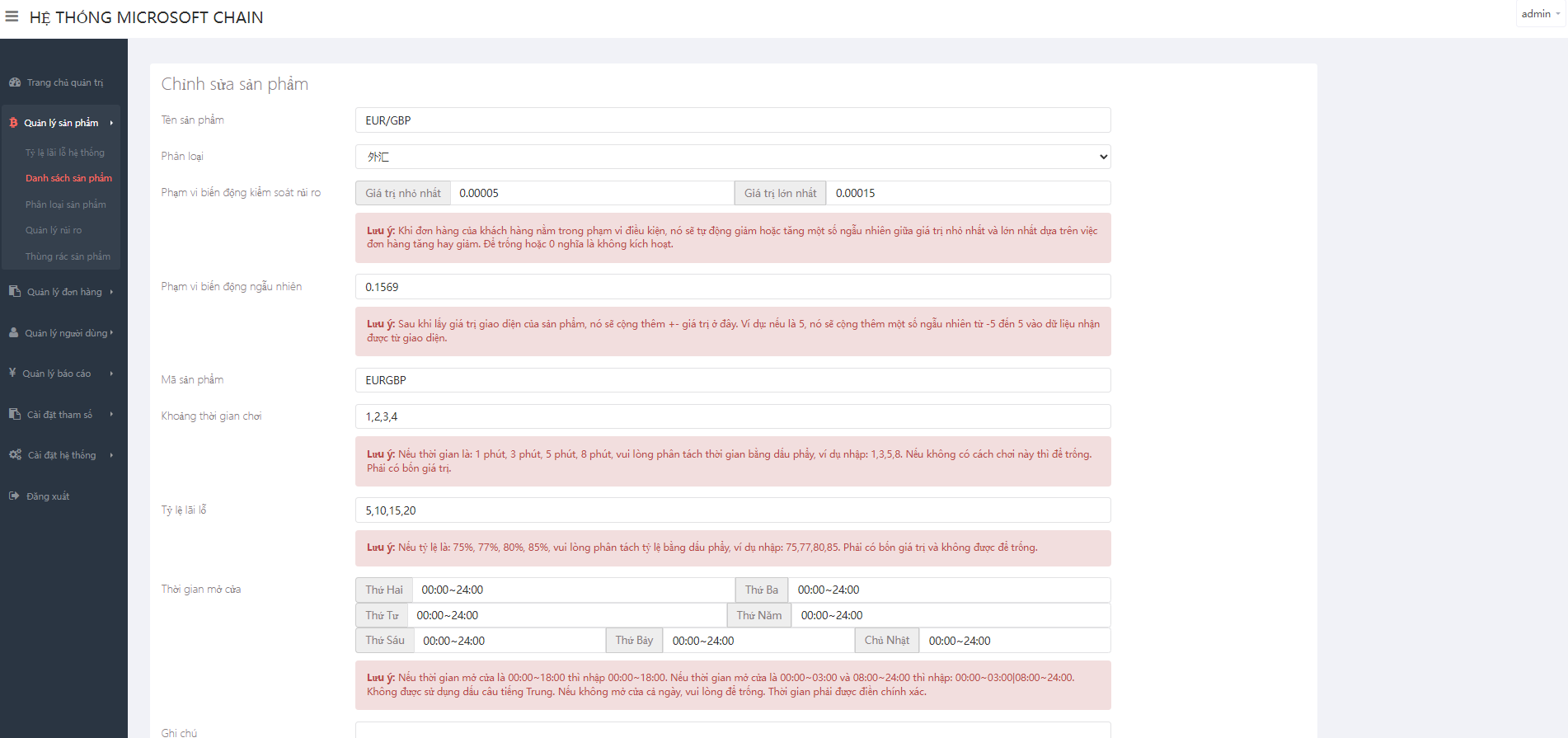Open Thùng rác sản phẩm submenu item

[68, 256]
